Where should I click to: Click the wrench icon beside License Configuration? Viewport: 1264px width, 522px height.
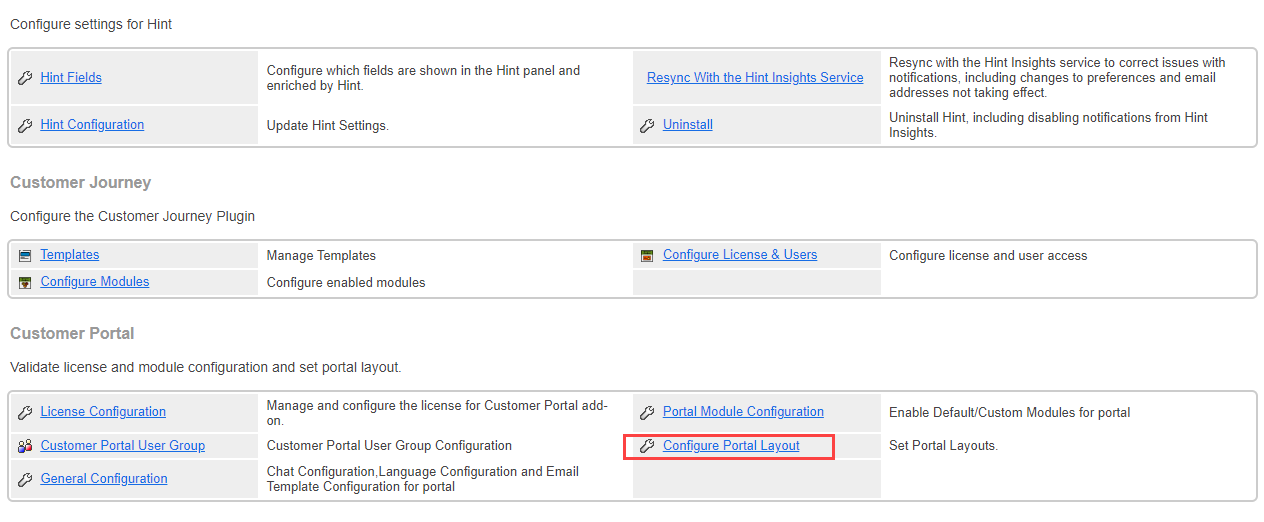click(x=25, y=412)
